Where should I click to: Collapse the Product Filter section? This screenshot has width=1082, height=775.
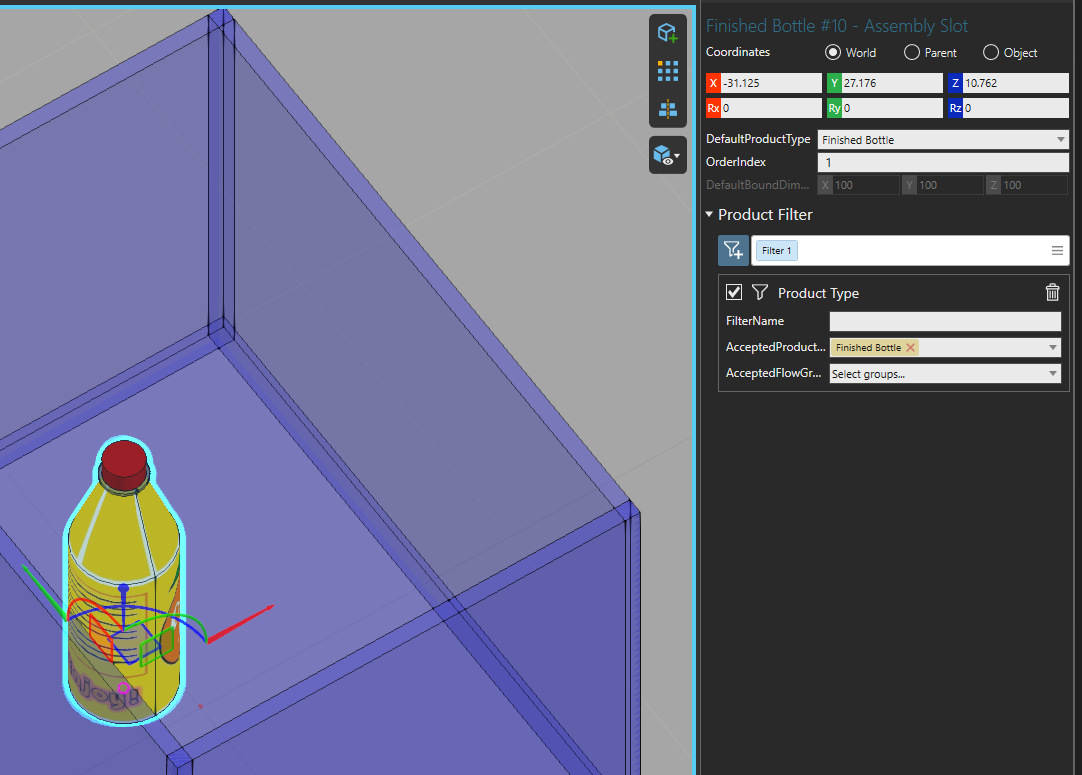tap(709, 215)
